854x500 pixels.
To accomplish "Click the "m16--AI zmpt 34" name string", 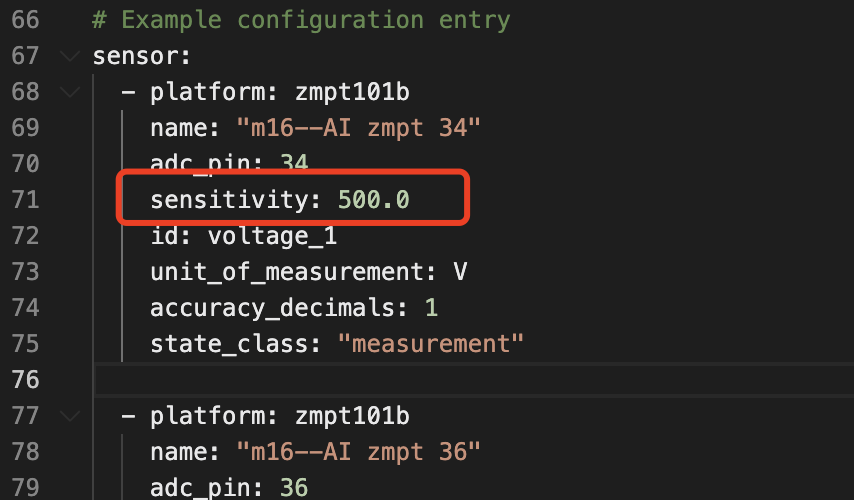I will coord(359,128).
